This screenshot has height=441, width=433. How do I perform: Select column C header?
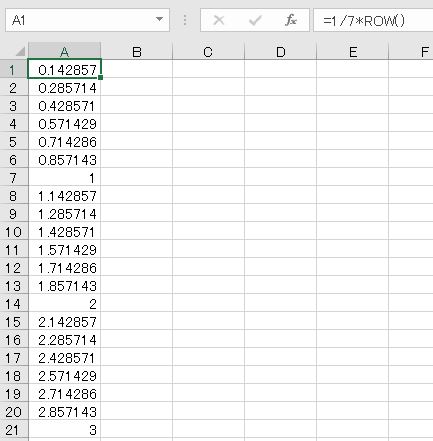click(209, 51)
